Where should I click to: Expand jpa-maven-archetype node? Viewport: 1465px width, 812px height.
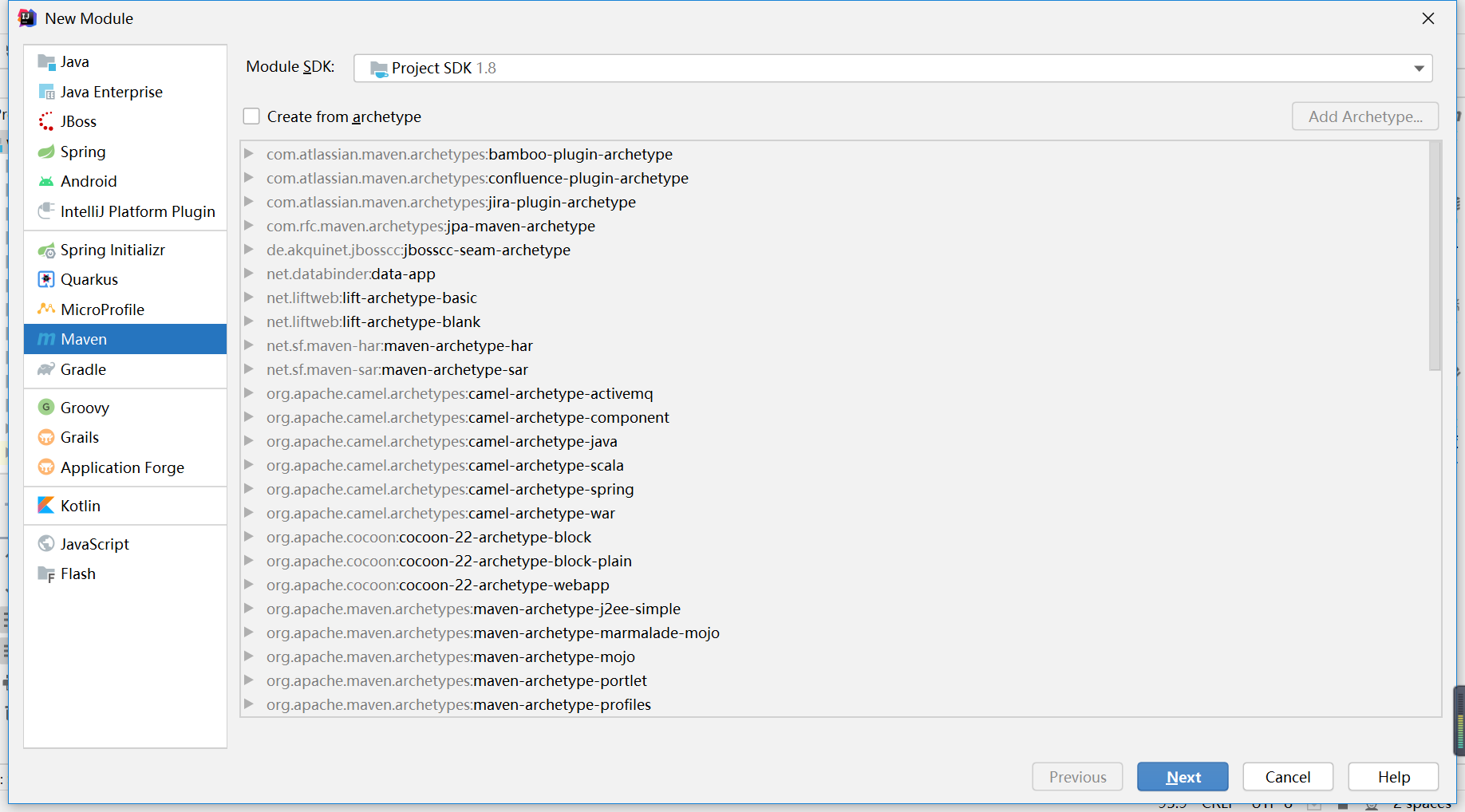pyautogui.click(x=249, y=225)
